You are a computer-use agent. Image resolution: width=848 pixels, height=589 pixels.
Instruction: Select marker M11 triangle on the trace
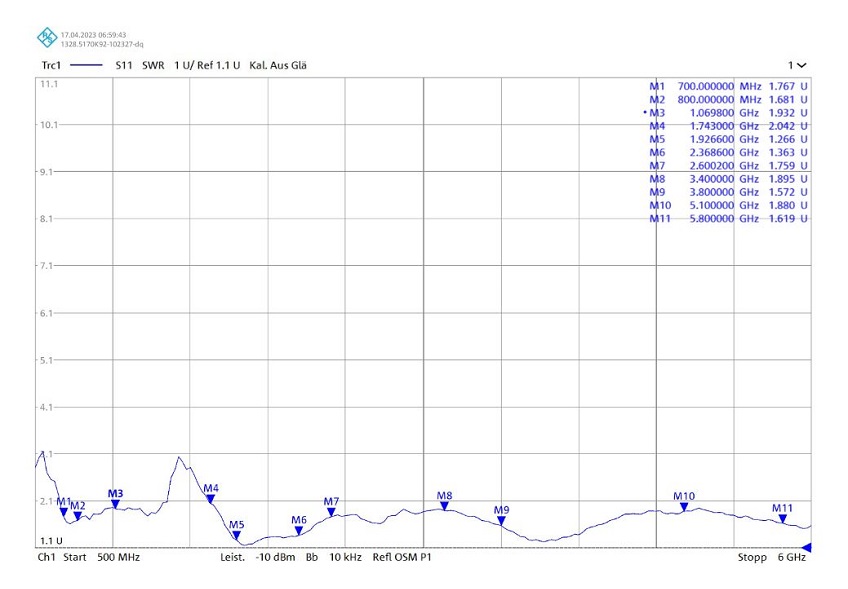(783, 519)
